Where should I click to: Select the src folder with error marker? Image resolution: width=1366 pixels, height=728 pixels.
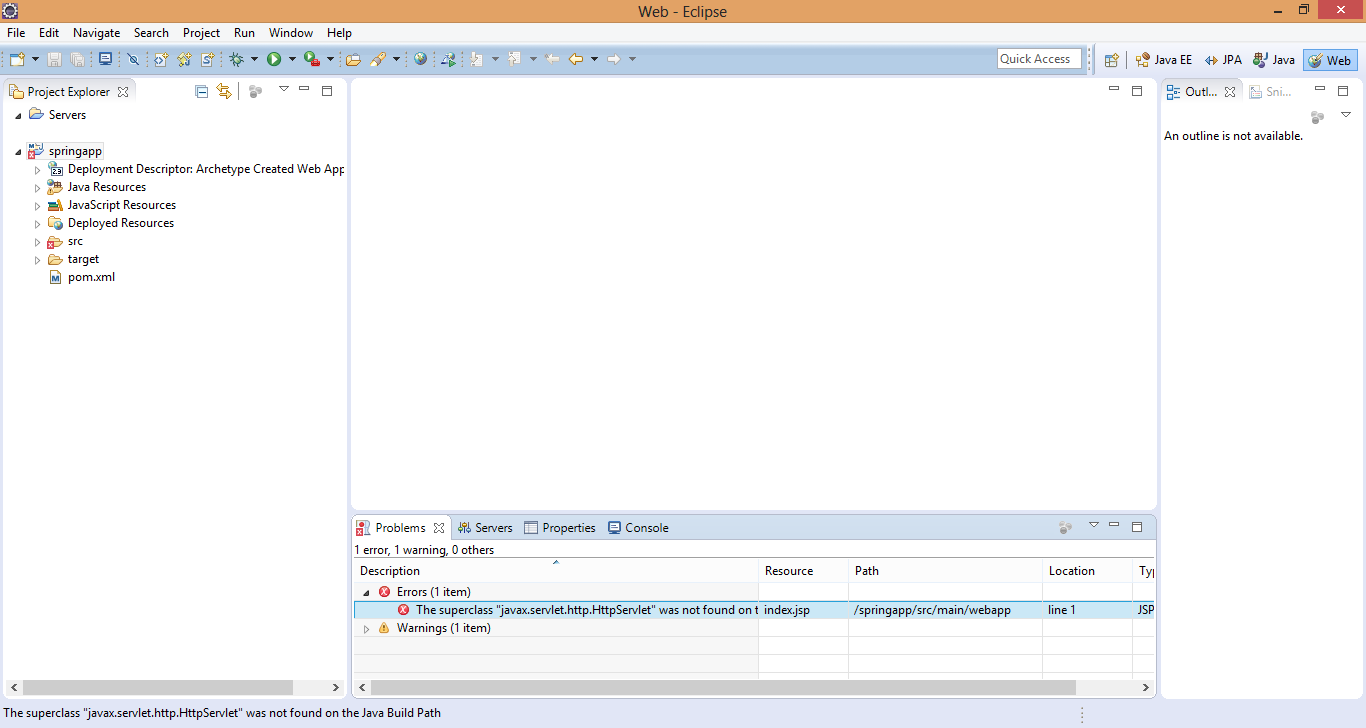tap(66, 241)
